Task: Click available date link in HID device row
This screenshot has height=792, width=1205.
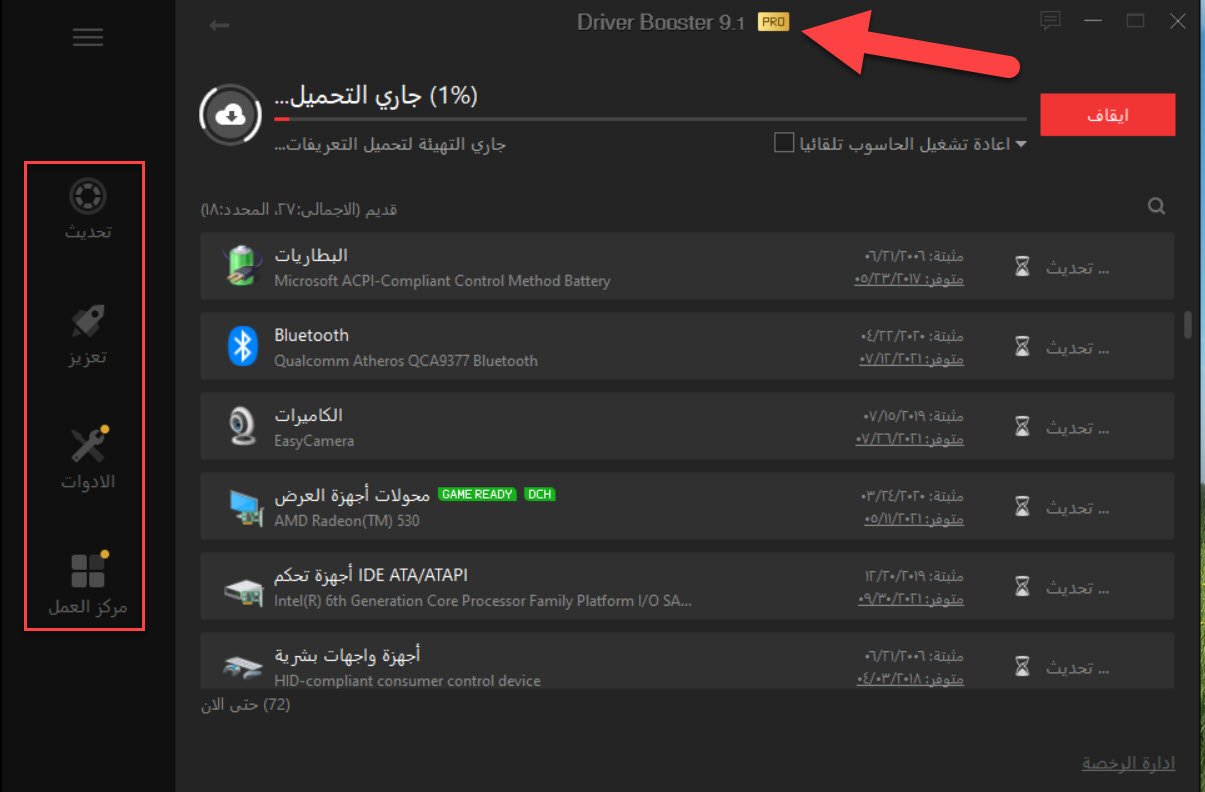Action: point(909,679)
